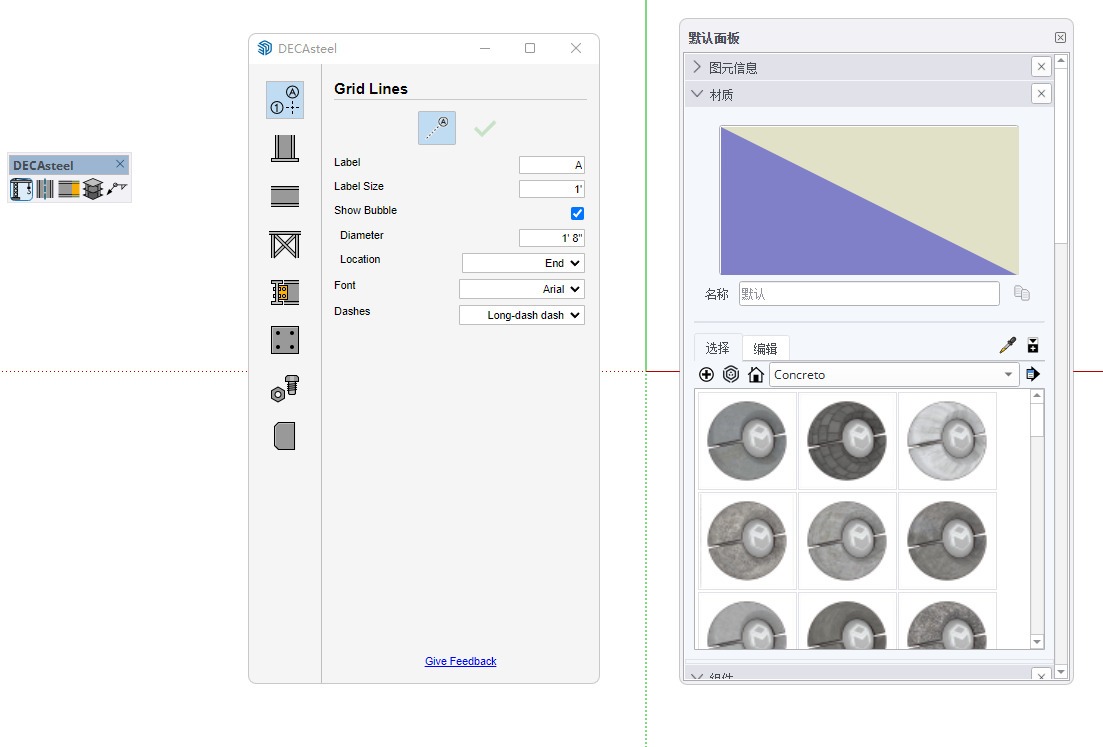This screenshot has width=1103, height=747.
Task: Open the Dashes dropdown menu
Action: [x=522, y=315]
